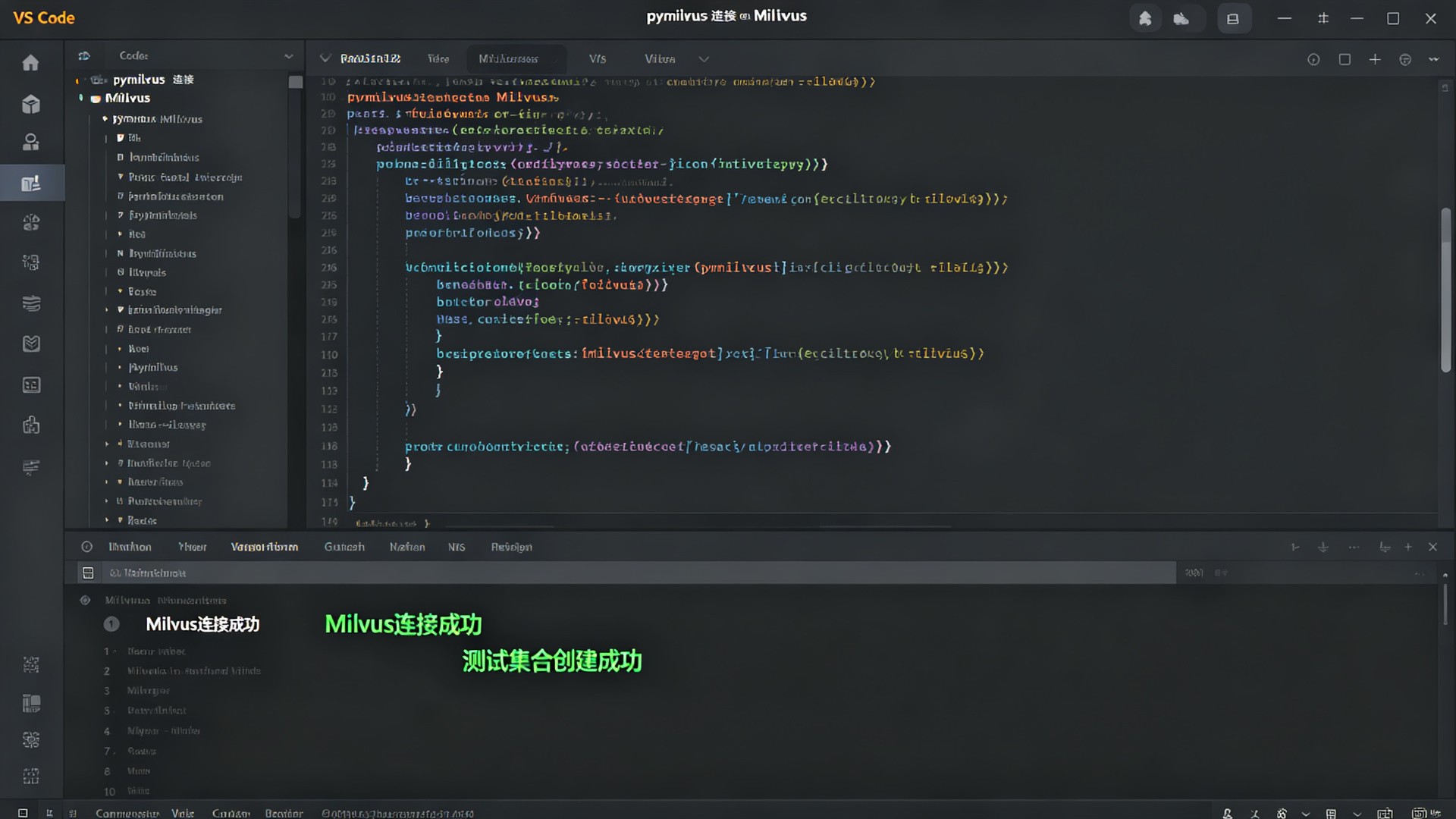Click the square icon at status bar's left end

coord(23,813)
